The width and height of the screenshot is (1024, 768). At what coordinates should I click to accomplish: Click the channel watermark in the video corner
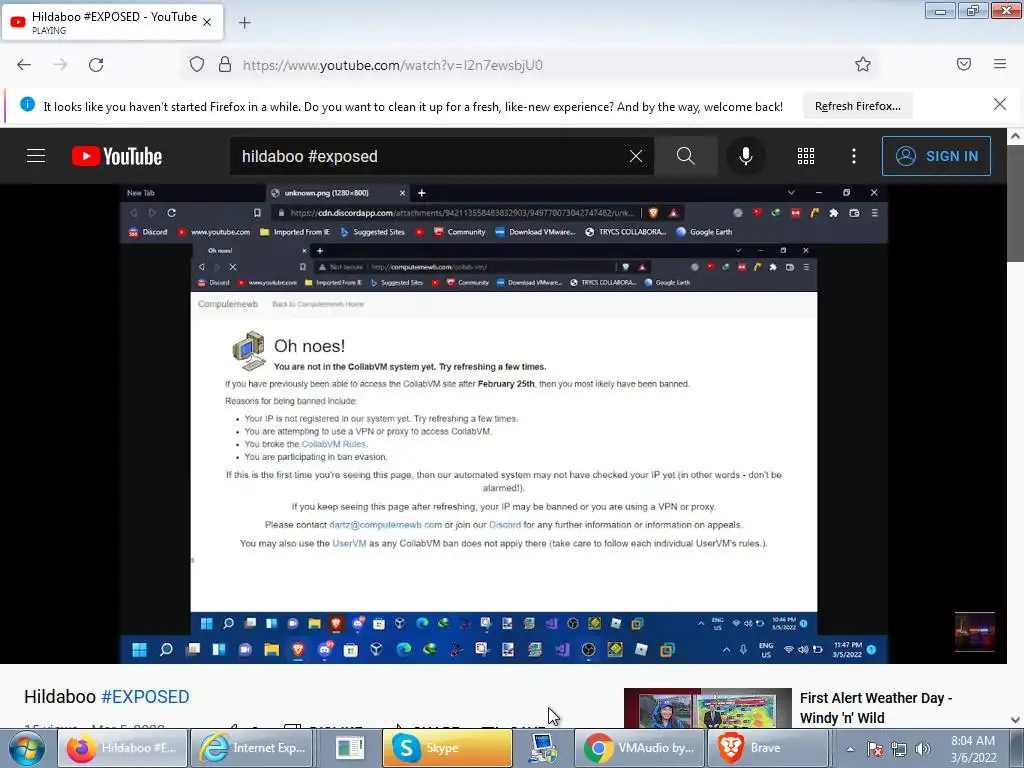pos(974,632)
